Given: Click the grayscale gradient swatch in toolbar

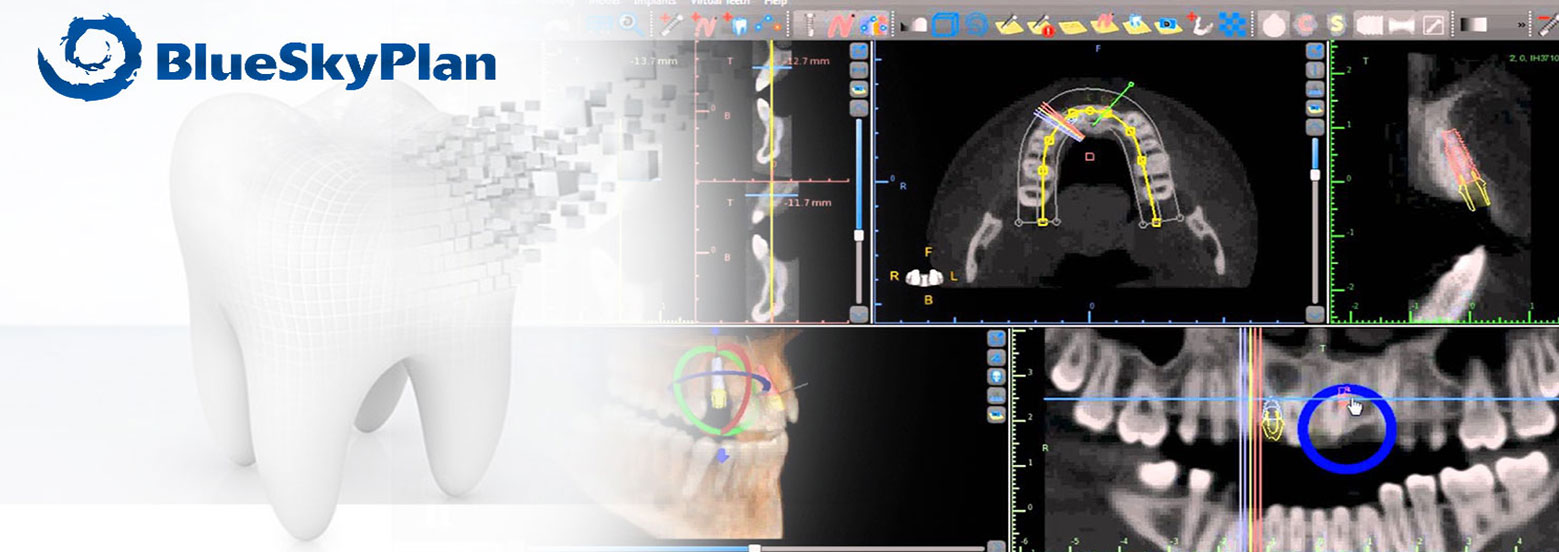Looking at the screenshot, I should click(1474, 24).
